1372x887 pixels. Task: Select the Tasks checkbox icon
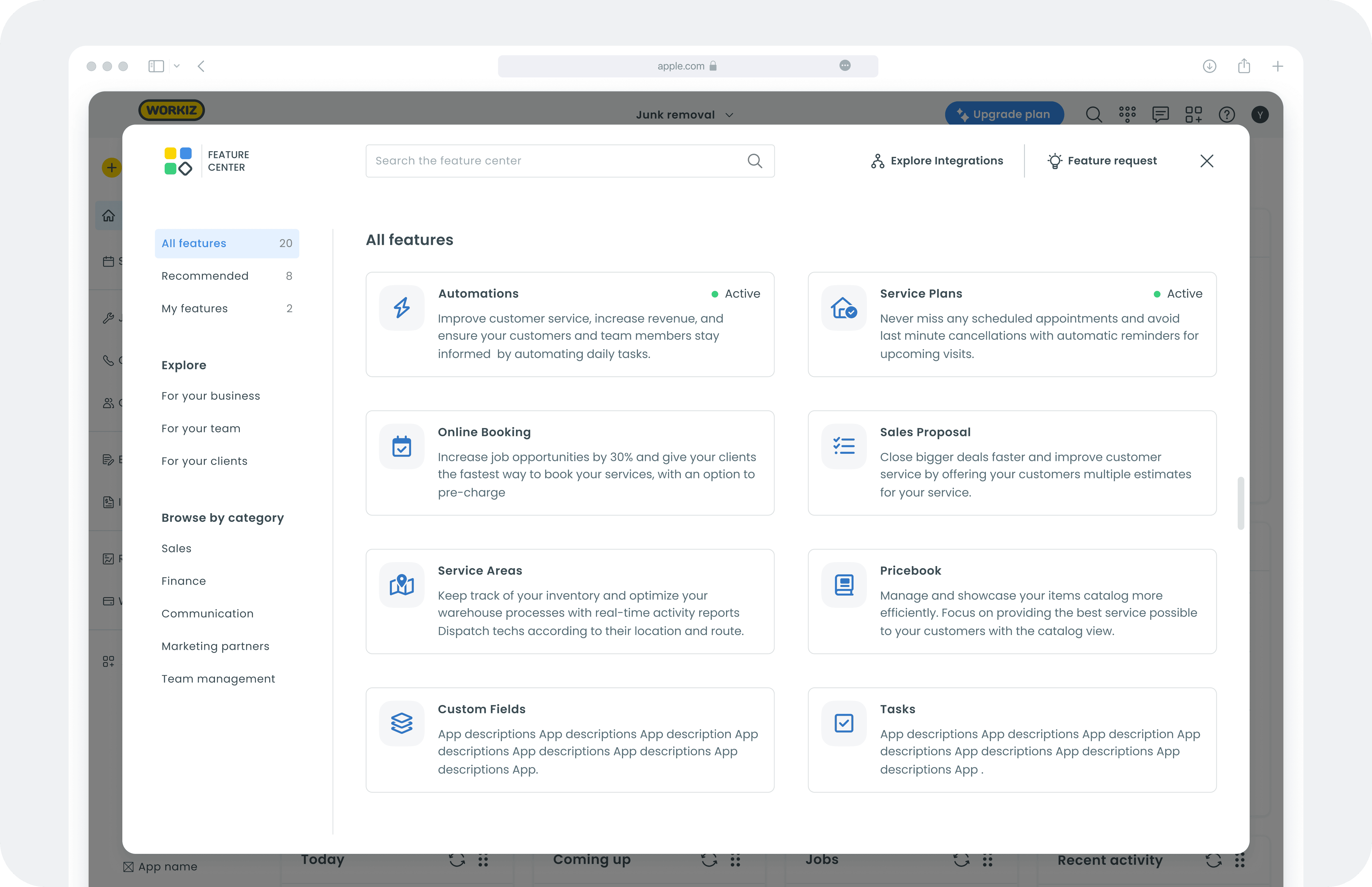click(x=843, y=724)
